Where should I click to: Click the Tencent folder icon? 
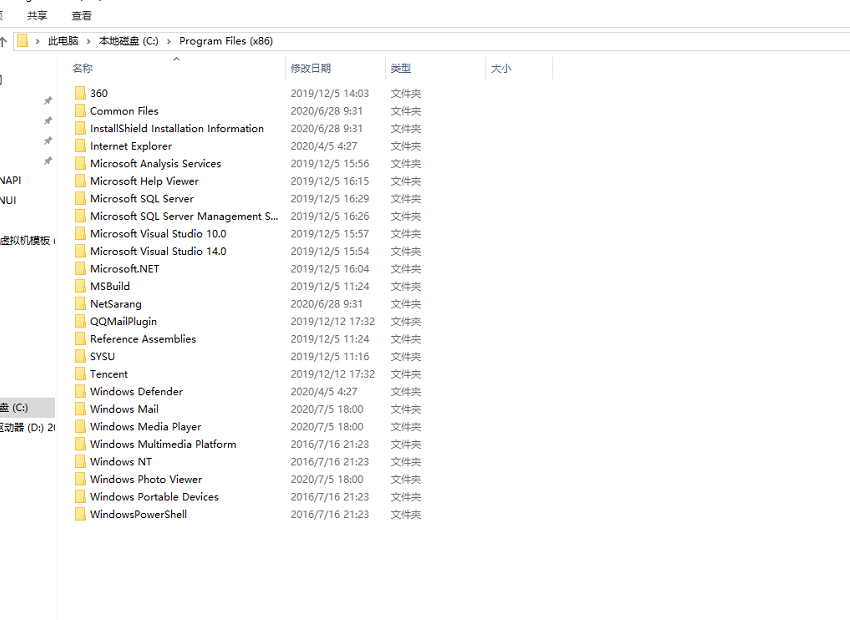click(80, 373)
